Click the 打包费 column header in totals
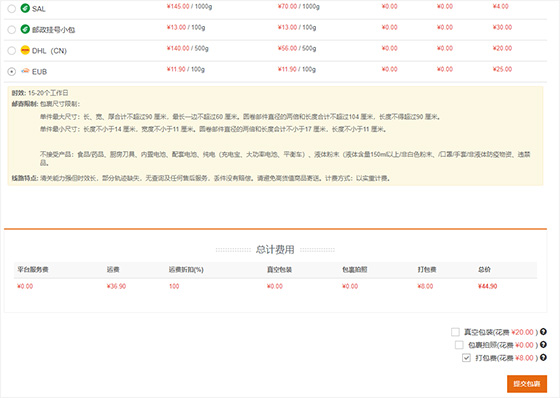This screenshot has width=560, height=398. point(427,270)
